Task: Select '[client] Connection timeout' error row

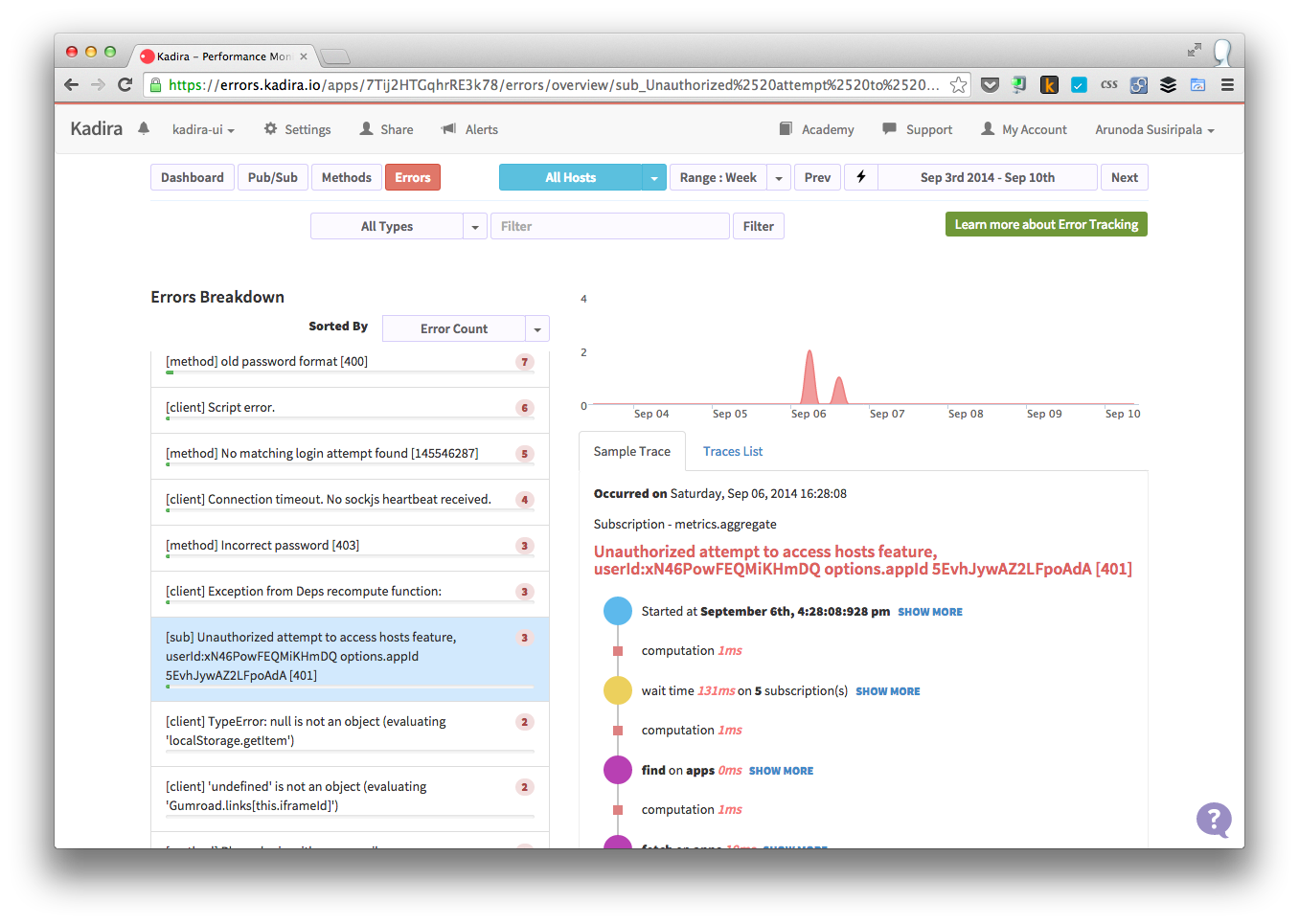Action: (x=350, y=502)
